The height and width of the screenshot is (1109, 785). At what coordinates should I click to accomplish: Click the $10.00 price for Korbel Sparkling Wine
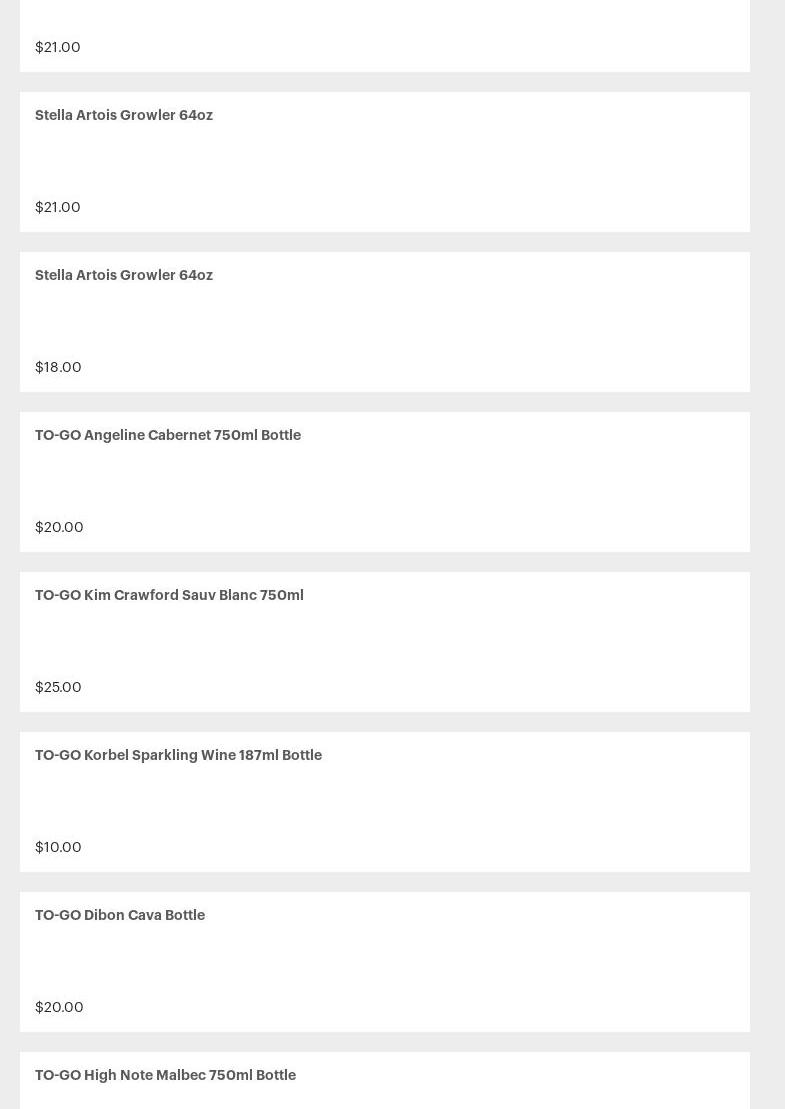(58, 847)
